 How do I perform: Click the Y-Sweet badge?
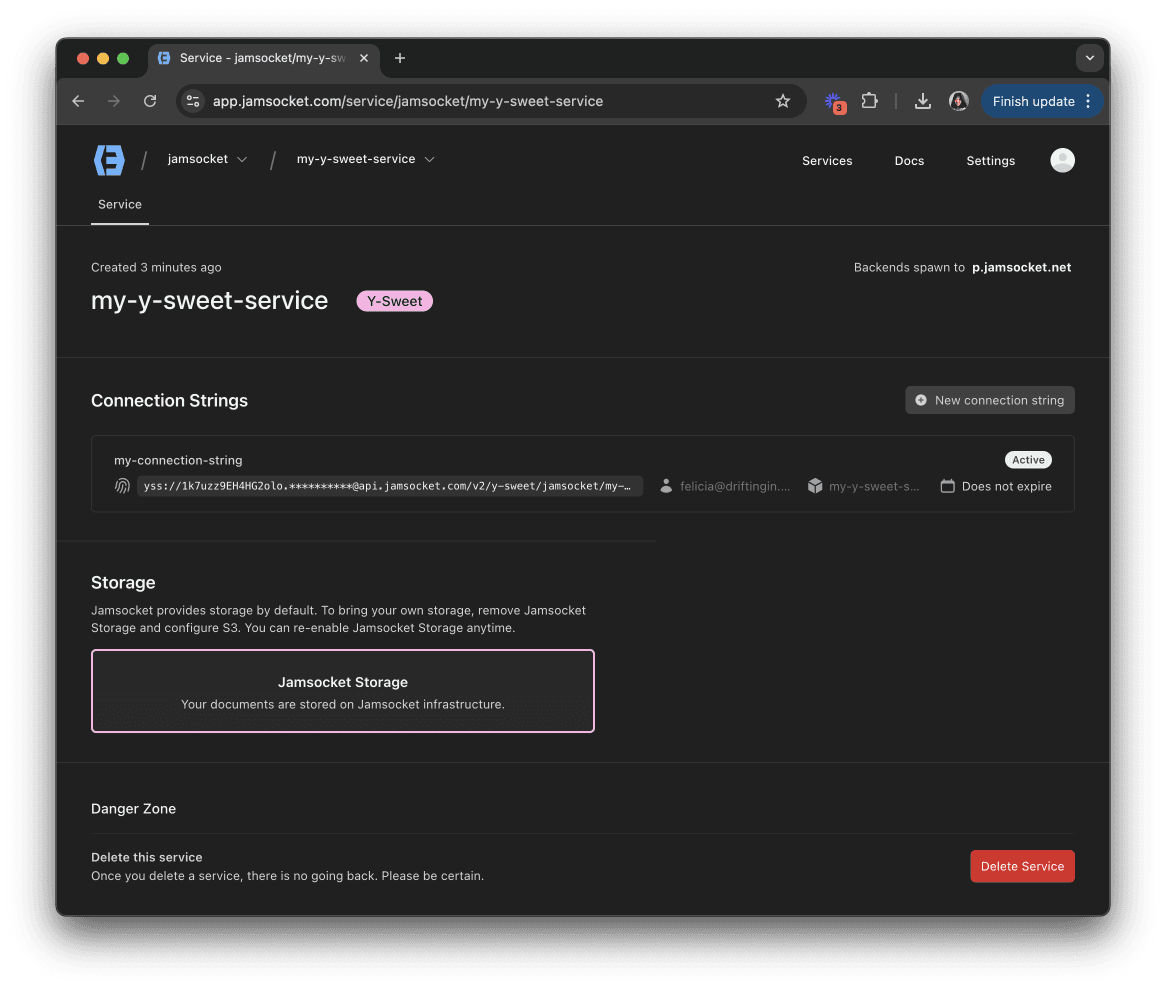[x=394, y=301]
